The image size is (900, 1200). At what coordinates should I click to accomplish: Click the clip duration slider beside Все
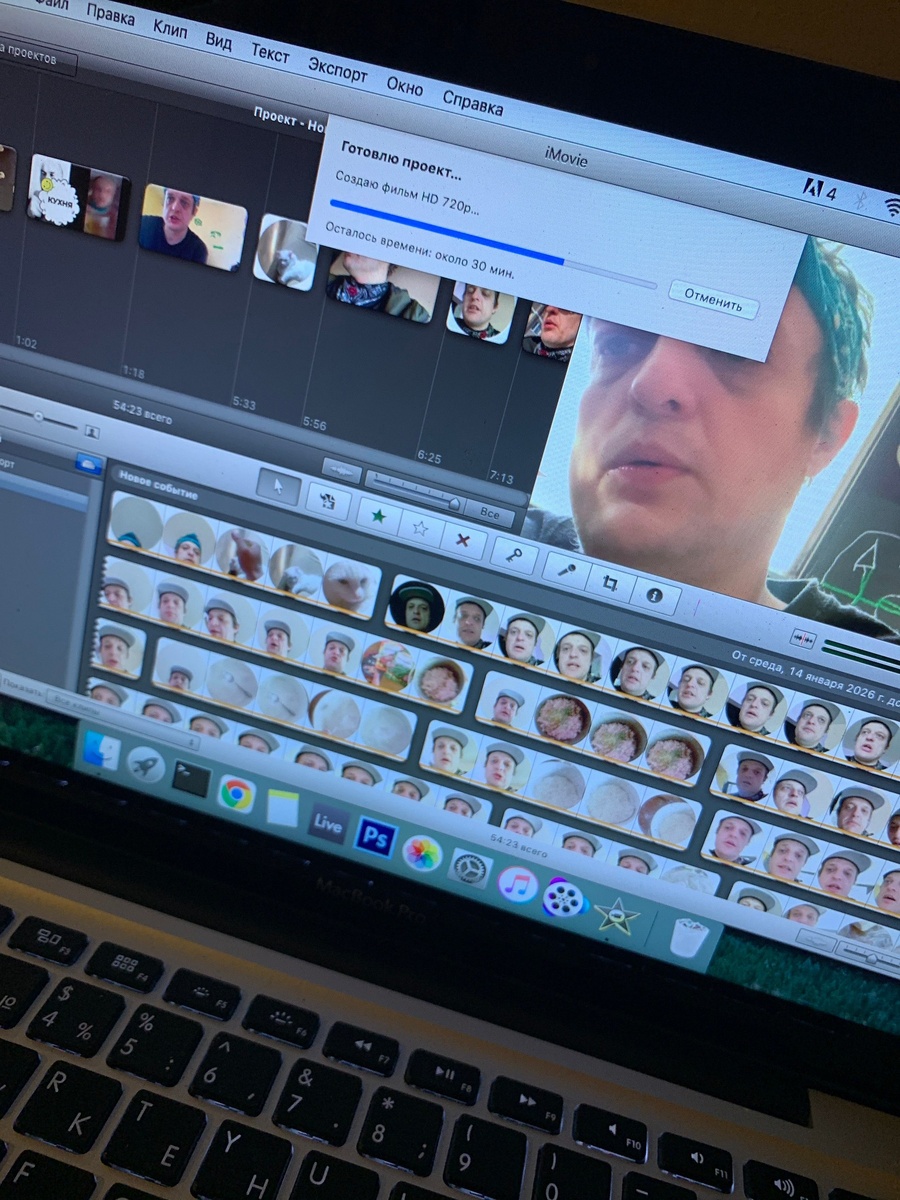click(414, 490)
